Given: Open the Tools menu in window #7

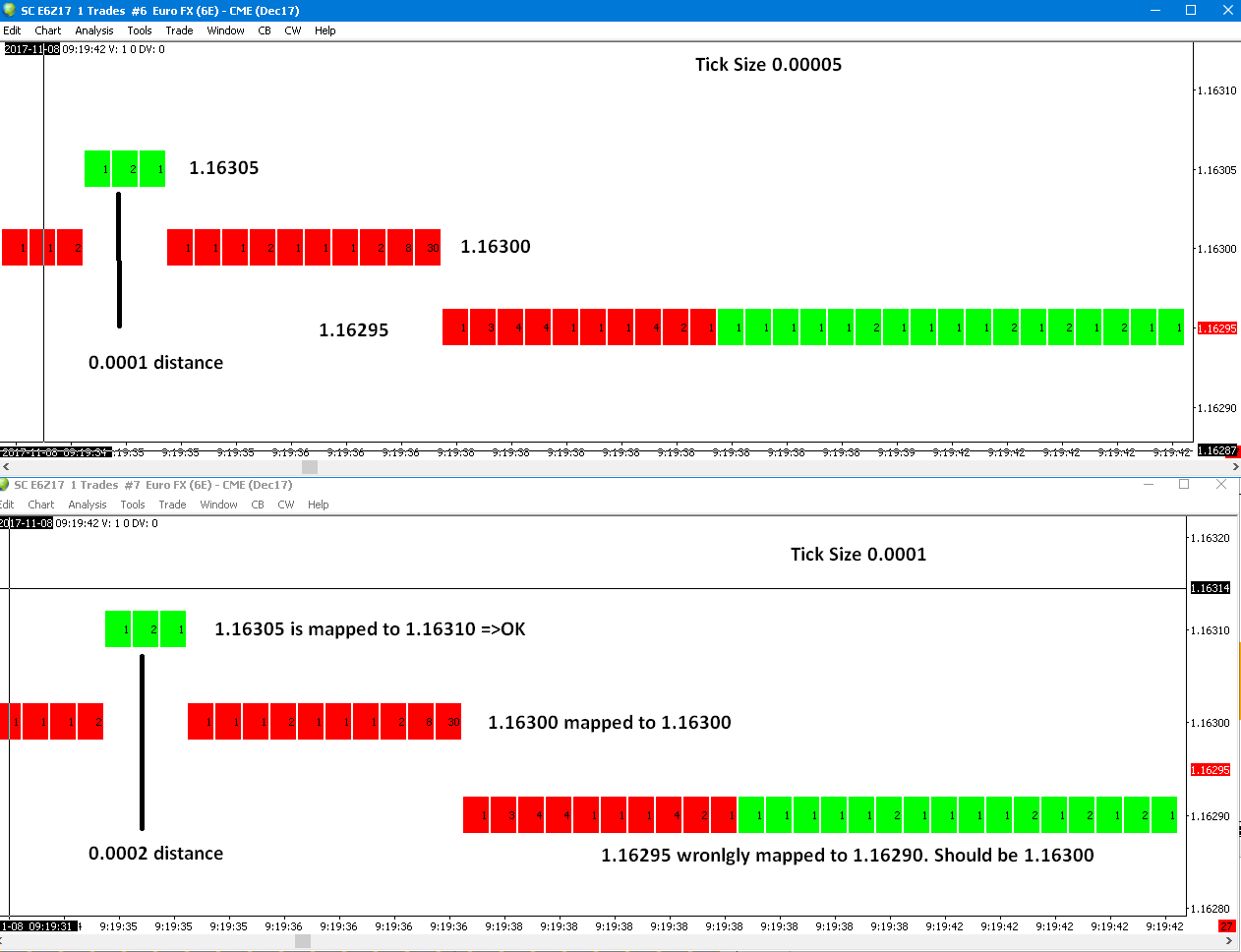Looking at the screenshot, I should [133, 505].
